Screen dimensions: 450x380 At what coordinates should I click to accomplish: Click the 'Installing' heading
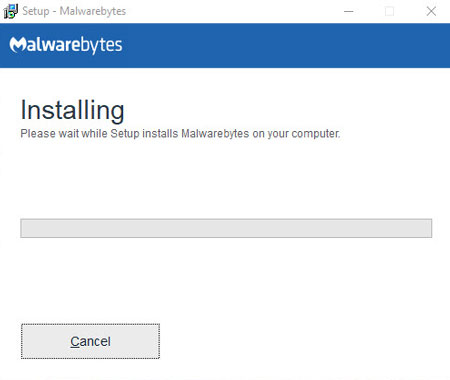pos(72,110)
